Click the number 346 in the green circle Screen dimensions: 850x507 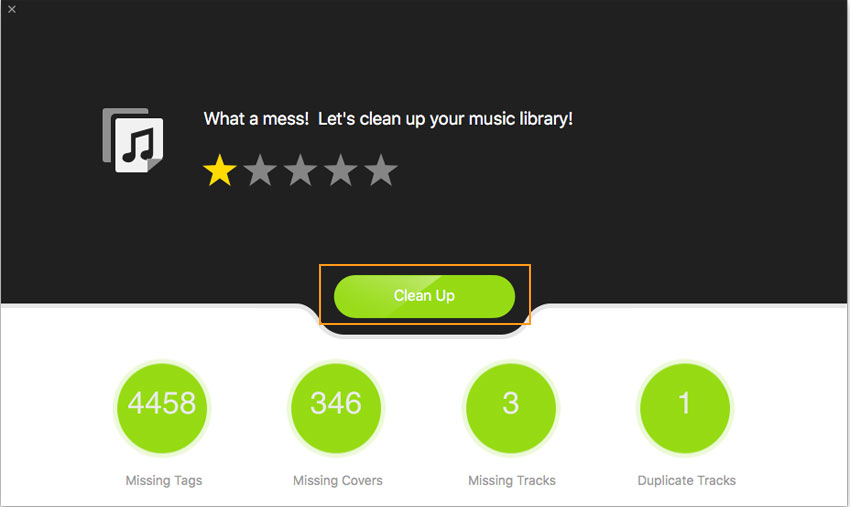[336, 403]
